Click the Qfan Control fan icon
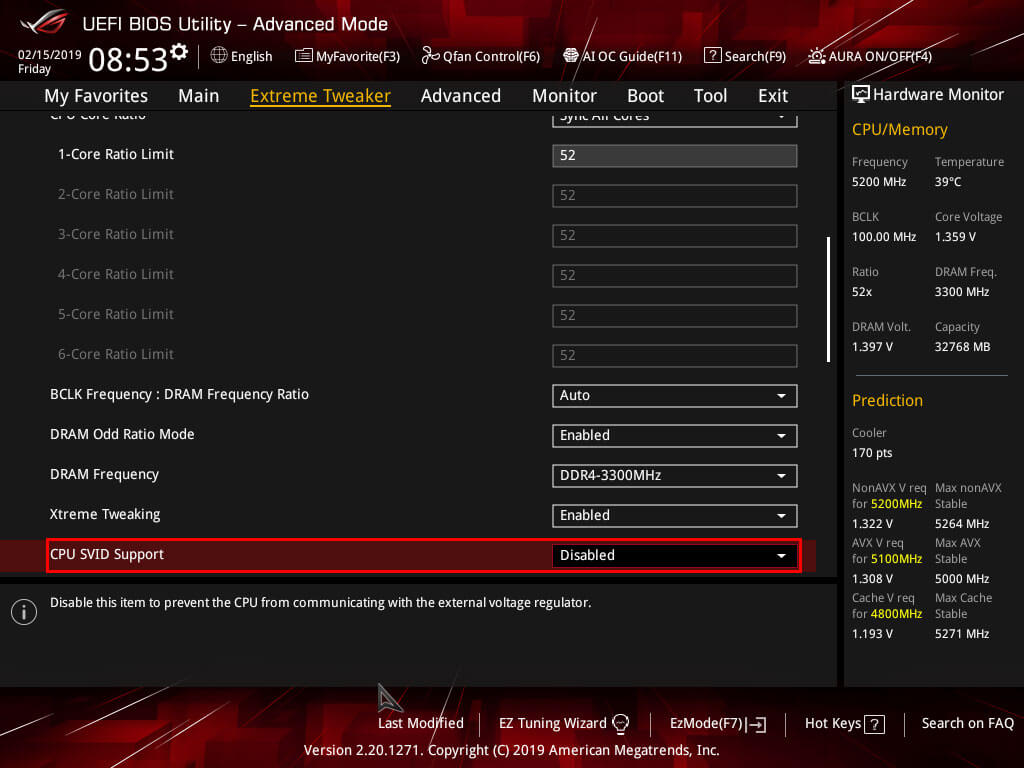This screenshot has height=768, width=1024. click(x=430, y=56)
